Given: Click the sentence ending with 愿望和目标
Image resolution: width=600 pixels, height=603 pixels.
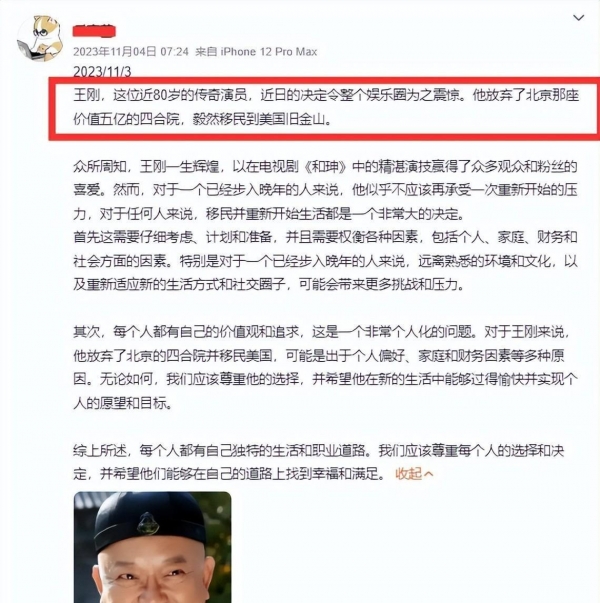Looking at the screenshot, I should [325, 391].
